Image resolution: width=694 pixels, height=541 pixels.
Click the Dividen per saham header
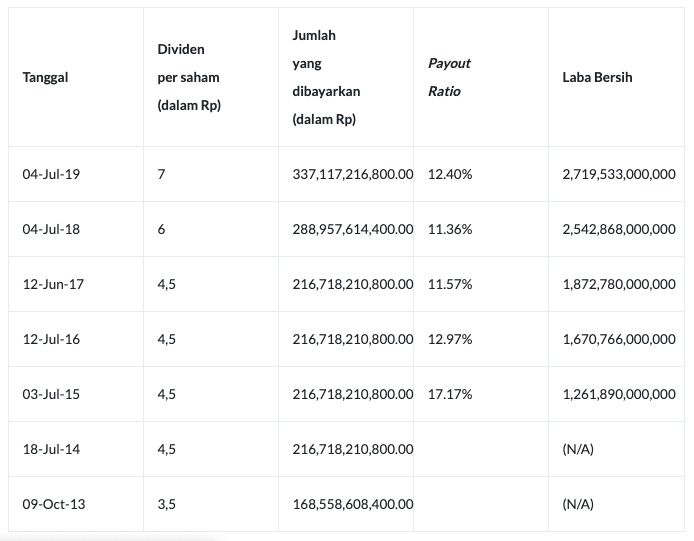tap(188, 77)
